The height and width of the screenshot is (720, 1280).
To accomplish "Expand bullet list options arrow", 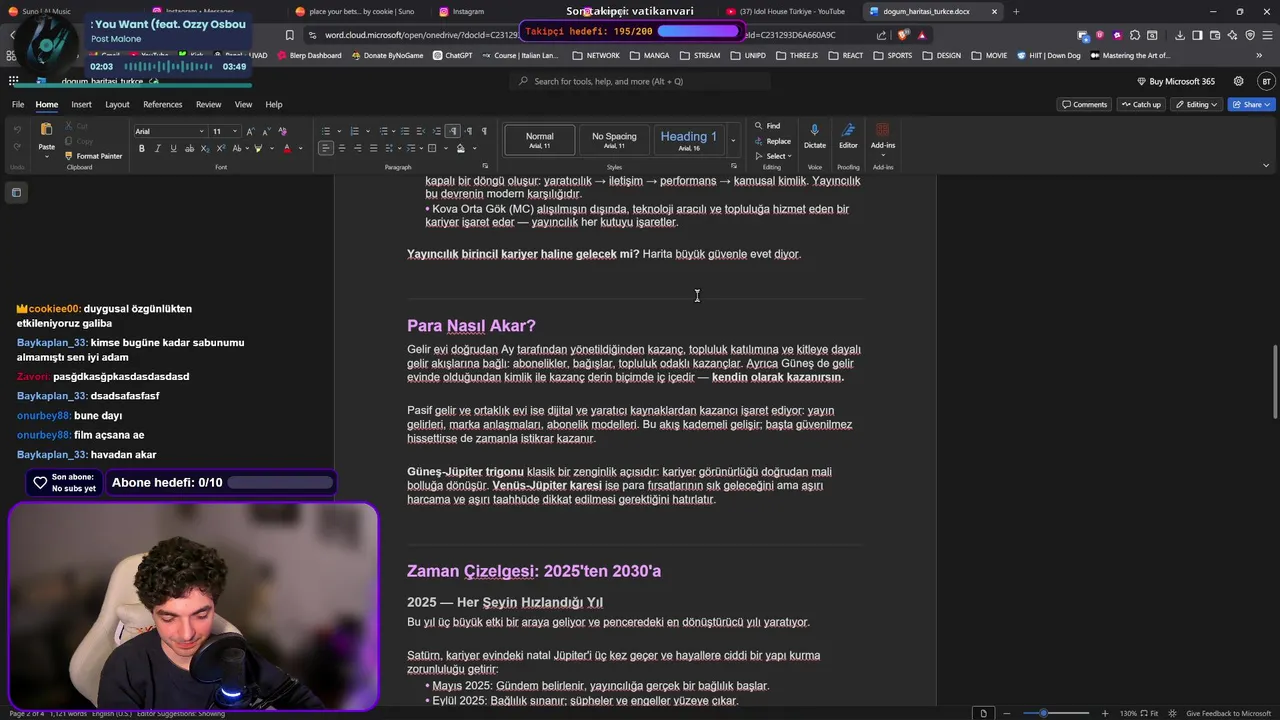I will pyautogui.click(x=339, y=131).
